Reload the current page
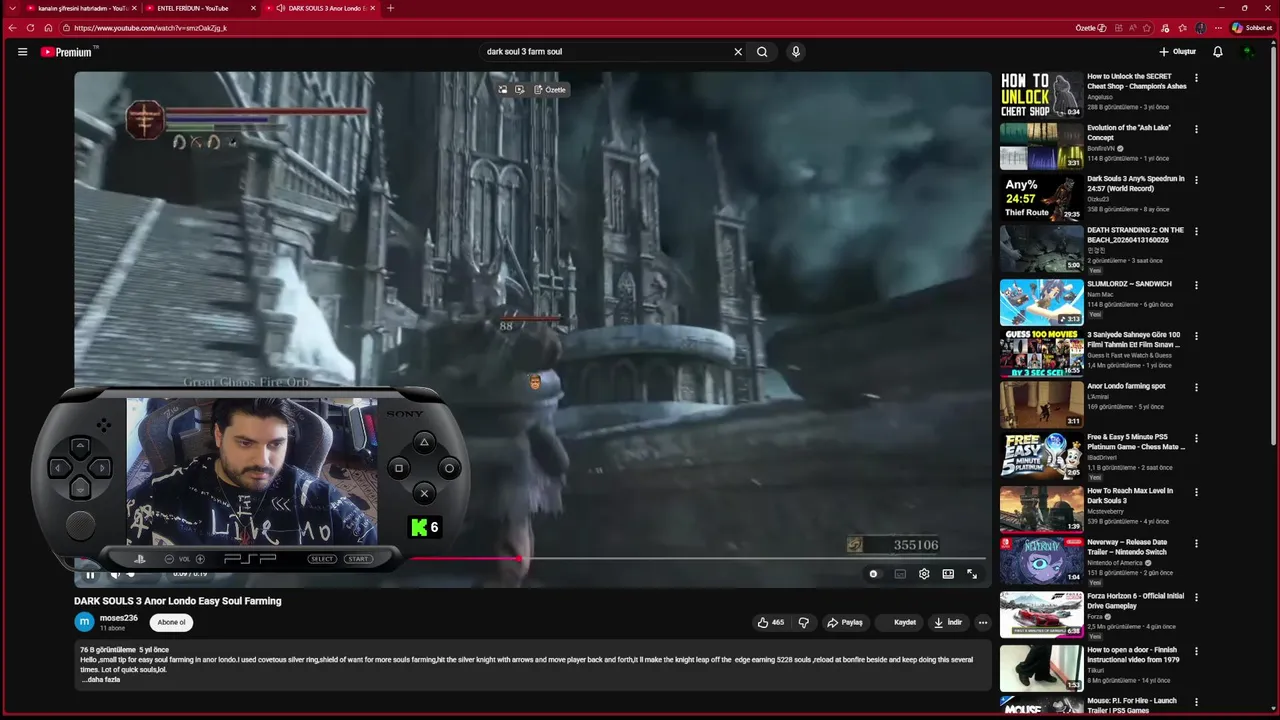1280x720 pixels. (x=30, y=28)
